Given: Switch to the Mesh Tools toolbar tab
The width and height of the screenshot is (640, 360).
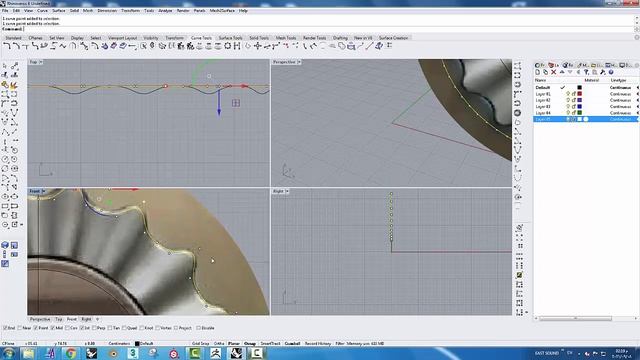Looking at the screenshot, I should pos(286,38).
